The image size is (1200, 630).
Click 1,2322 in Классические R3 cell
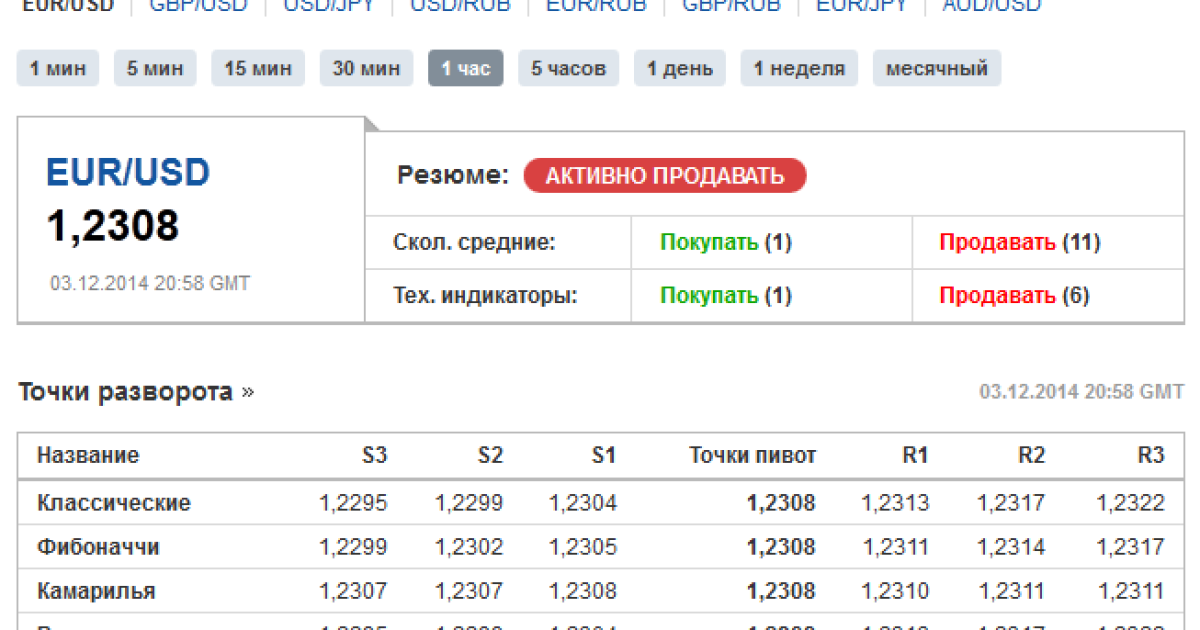pos(1131,503)
